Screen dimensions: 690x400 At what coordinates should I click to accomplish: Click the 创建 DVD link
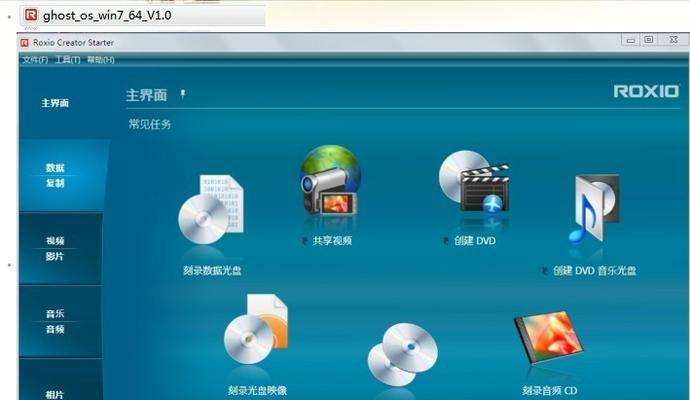[x=475, y=241]
